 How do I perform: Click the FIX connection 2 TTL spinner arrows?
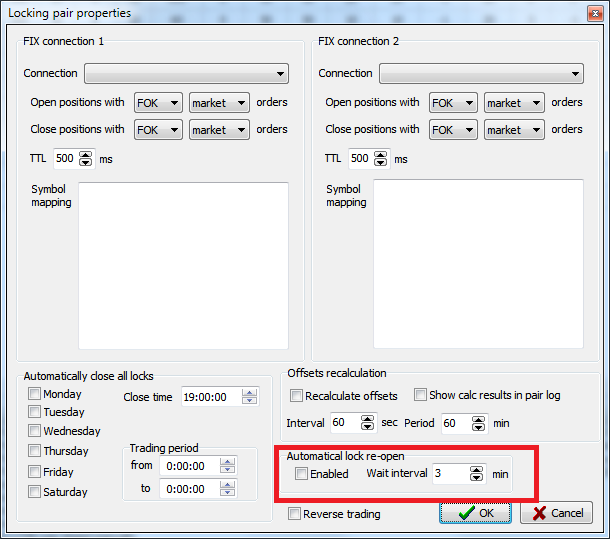[x=380, y=158]
